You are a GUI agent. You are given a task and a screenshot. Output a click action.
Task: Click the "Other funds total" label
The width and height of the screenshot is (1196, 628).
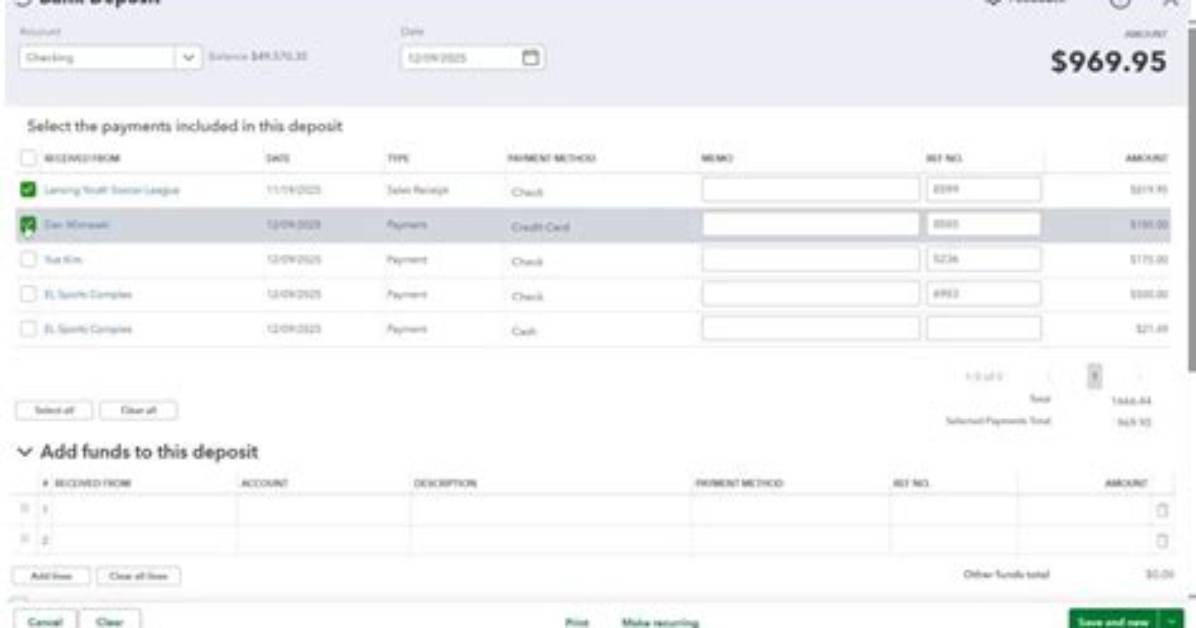(x=1006, y=575)
